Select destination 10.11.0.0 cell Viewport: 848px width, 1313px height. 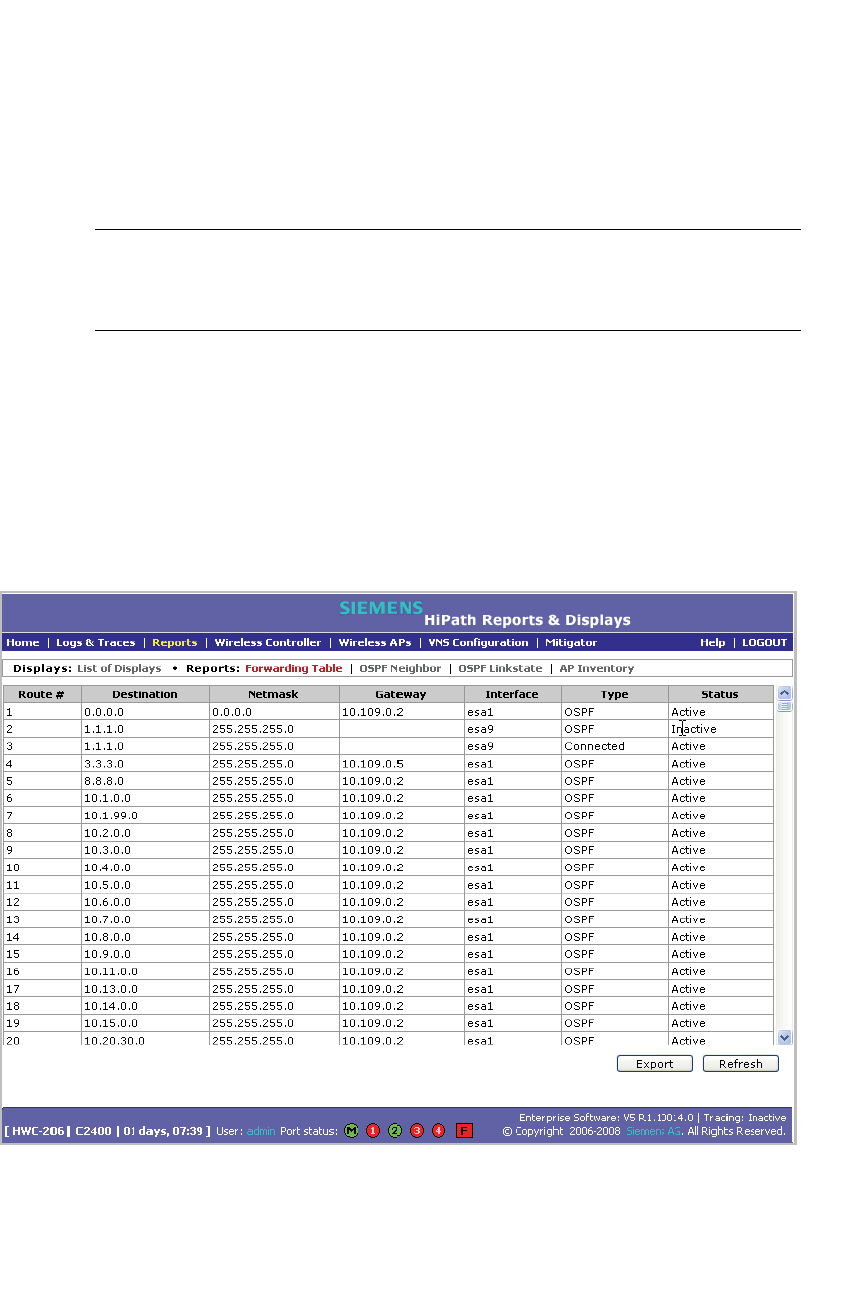(x=145, y=971)
